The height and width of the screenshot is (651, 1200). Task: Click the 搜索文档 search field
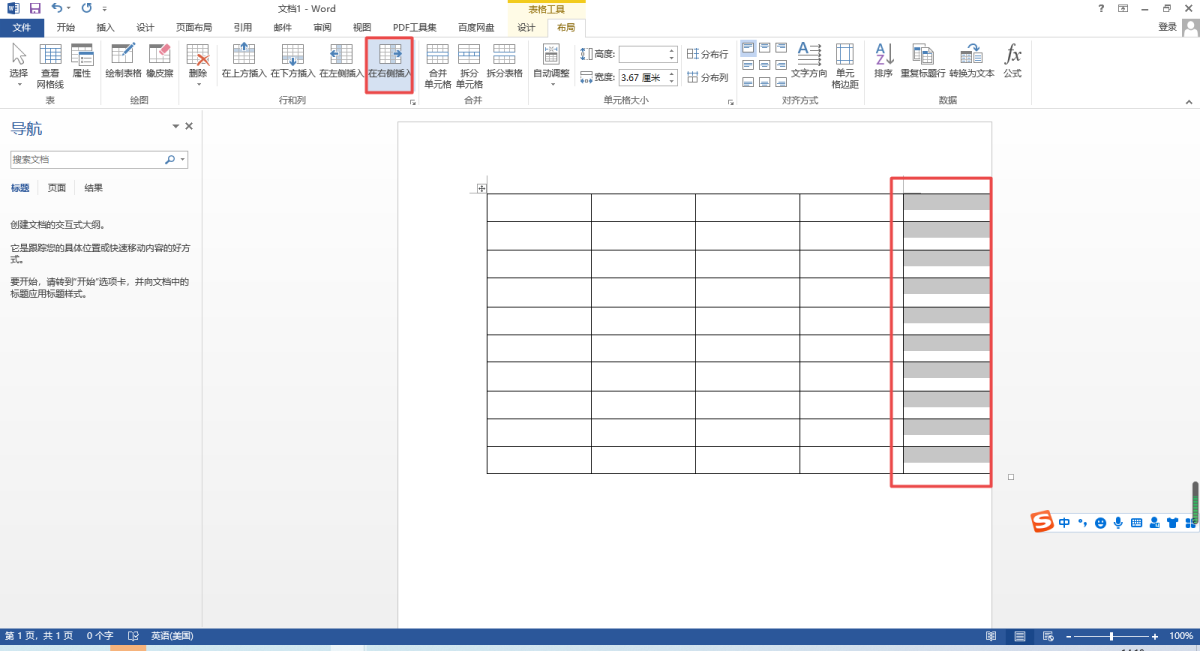pos(88,159)
